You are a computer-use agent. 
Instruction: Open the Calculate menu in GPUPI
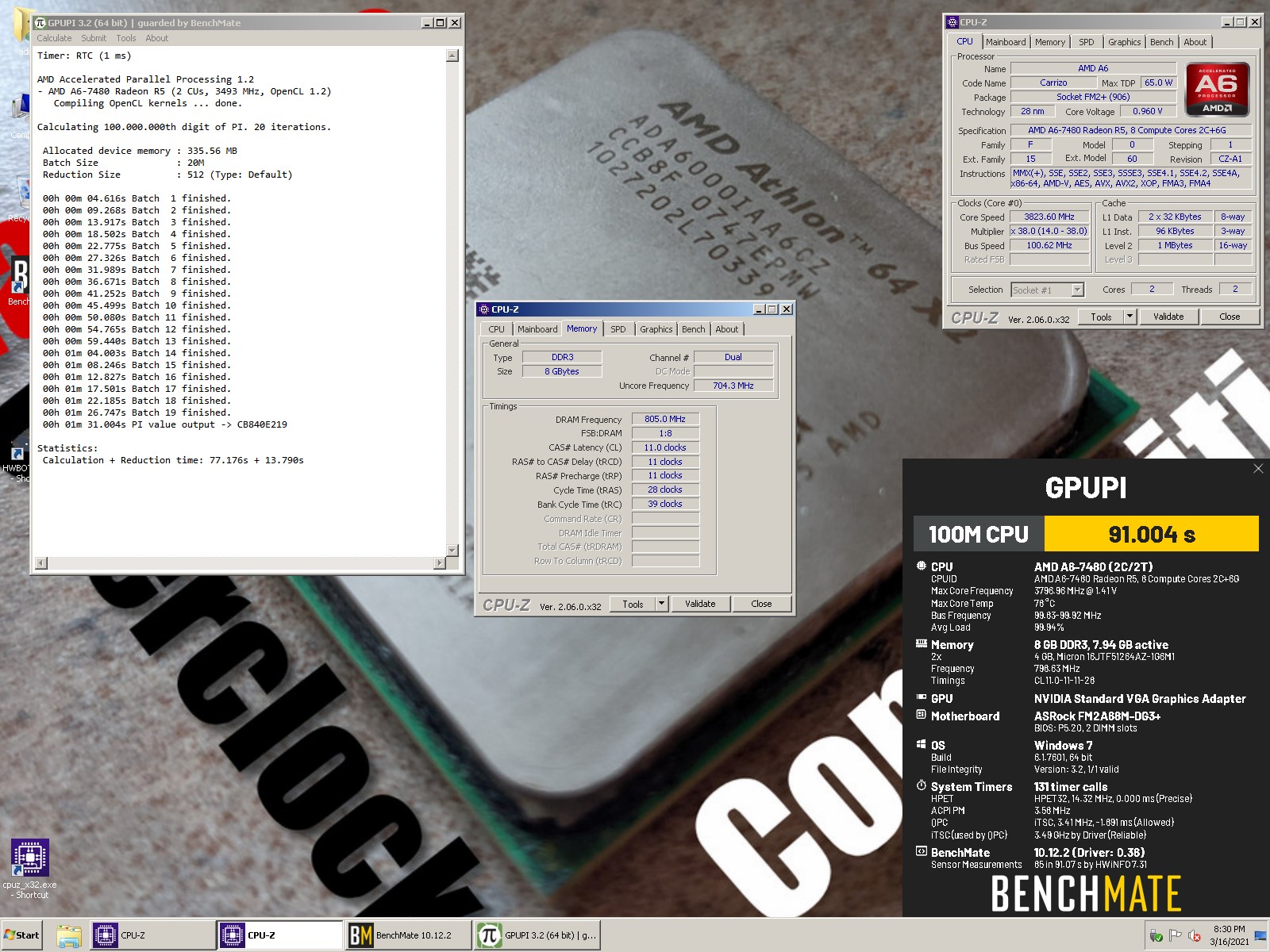coord(54,38)
